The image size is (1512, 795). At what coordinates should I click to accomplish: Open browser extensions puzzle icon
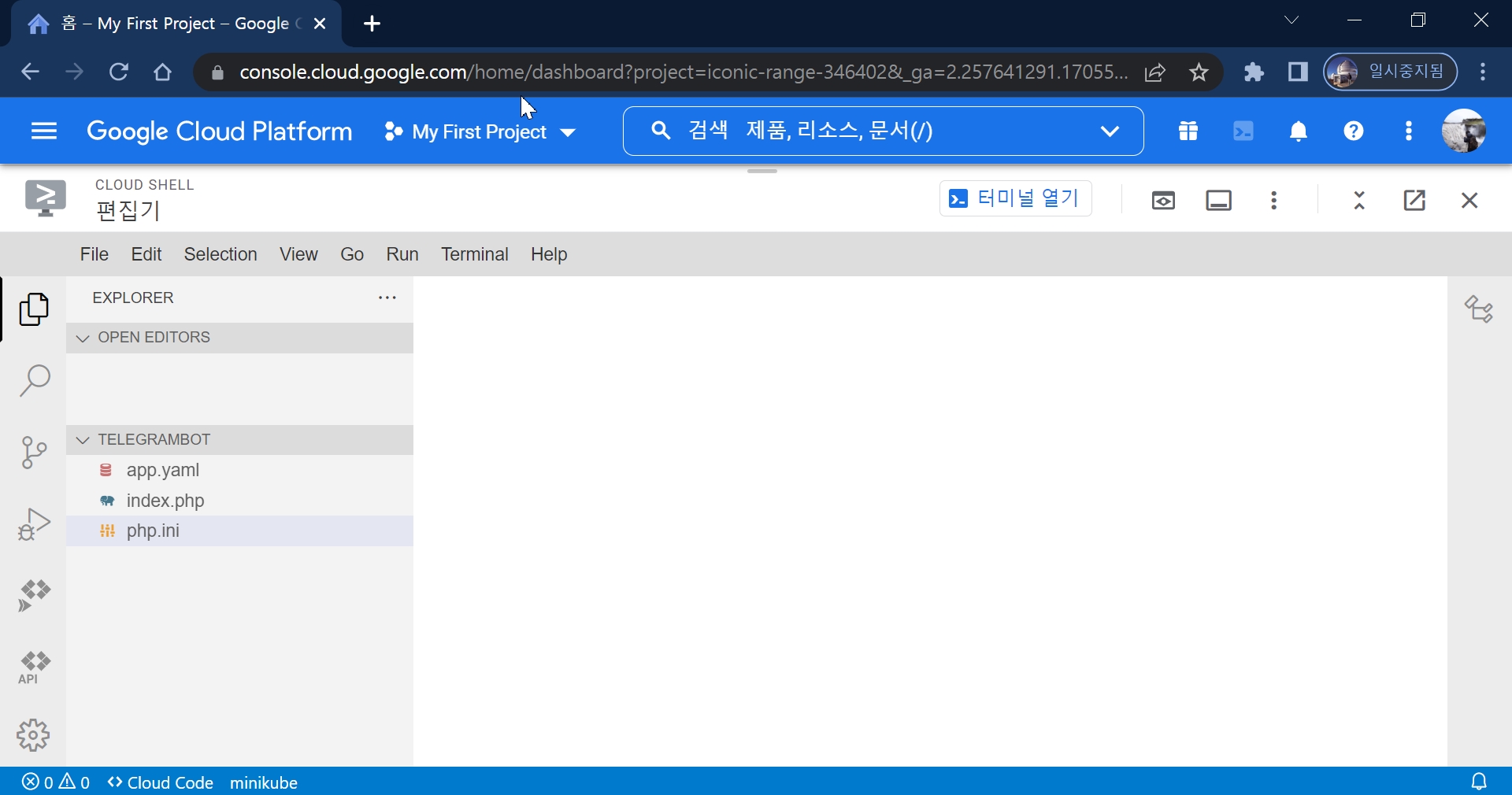click(1254, 72)
